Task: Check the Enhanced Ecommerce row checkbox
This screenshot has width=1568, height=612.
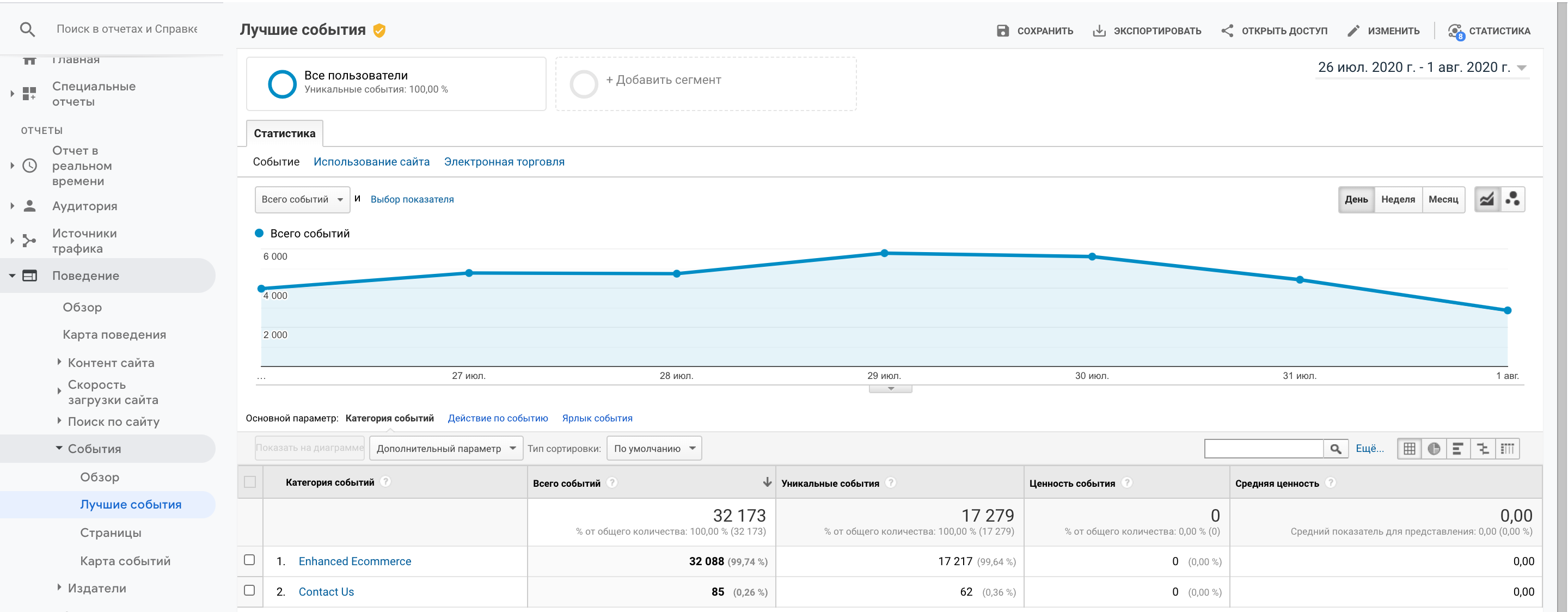Action: (x=249, y=560)
